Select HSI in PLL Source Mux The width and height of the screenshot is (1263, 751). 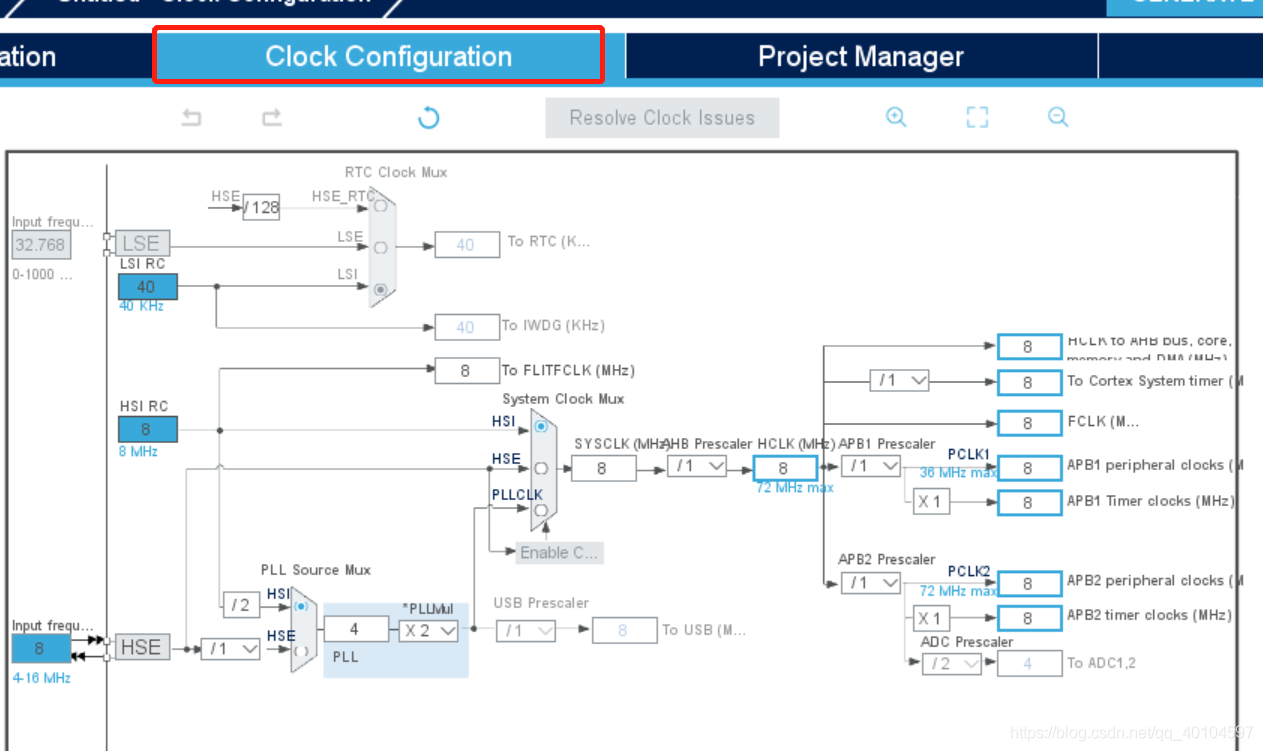(x=301, y=606)
